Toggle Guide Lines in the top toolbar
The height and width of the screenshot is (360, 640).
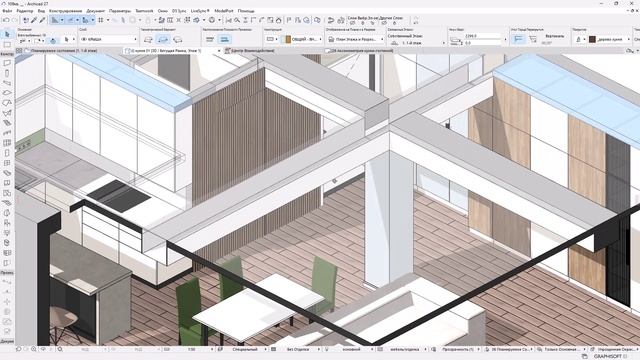55,20
